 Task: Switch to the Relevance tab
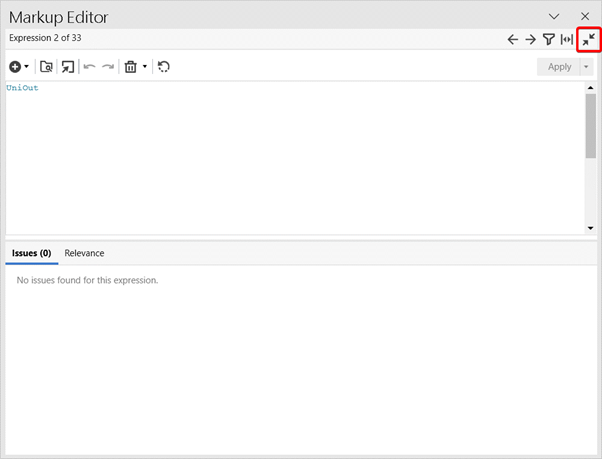pyautogui.click(x=84, y=253)
